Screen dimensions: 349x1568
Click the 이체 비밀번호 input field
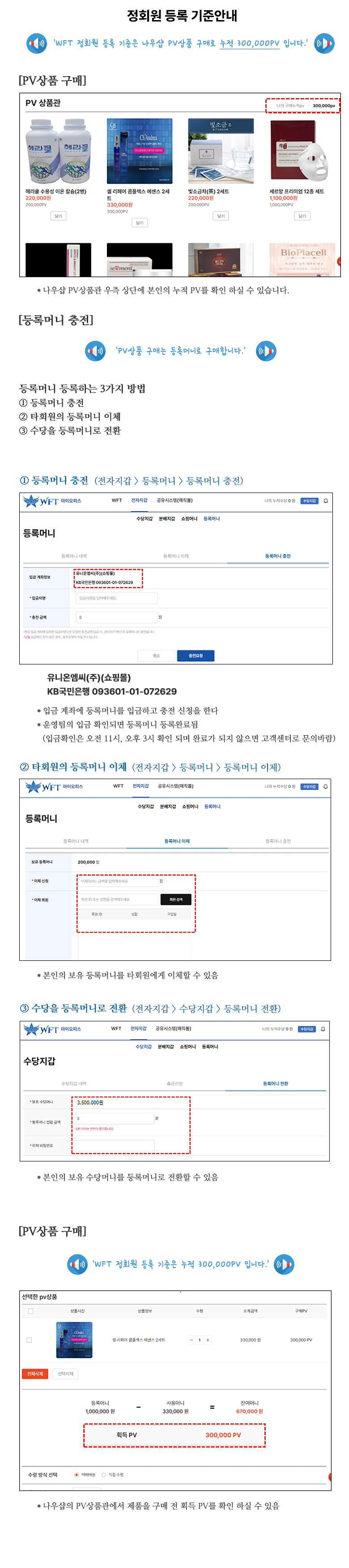(x=114, y=1145)
